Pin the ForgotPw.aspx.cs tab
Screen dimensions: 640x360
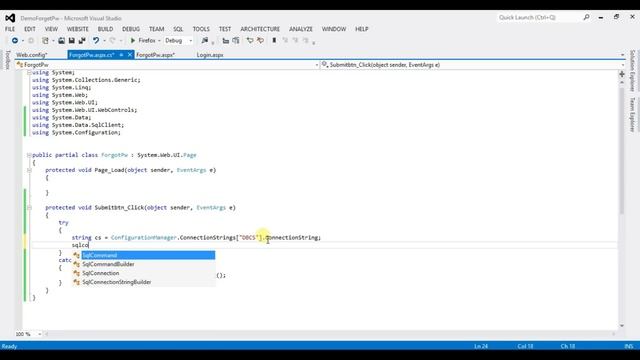(121, 55)
